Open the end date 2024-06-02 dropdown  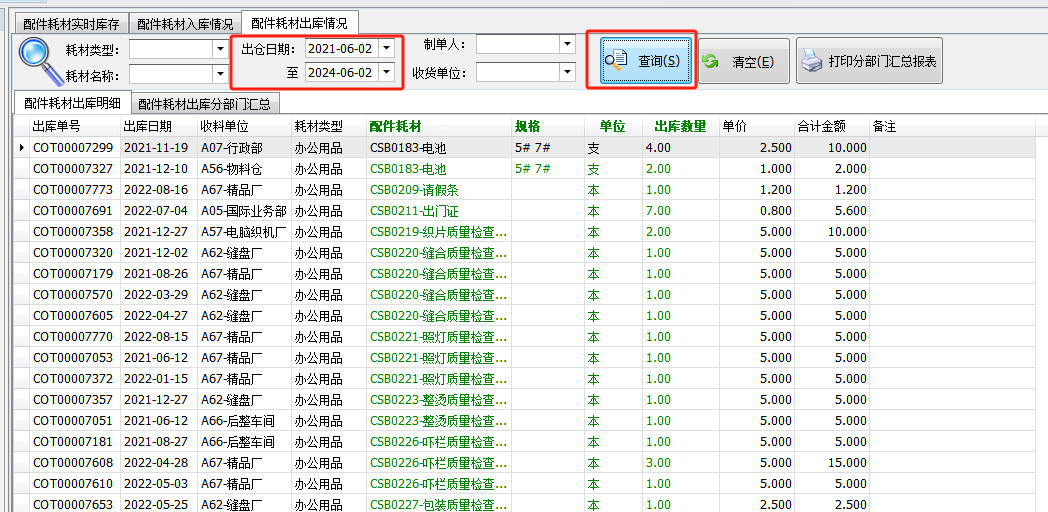pos(386,73)
